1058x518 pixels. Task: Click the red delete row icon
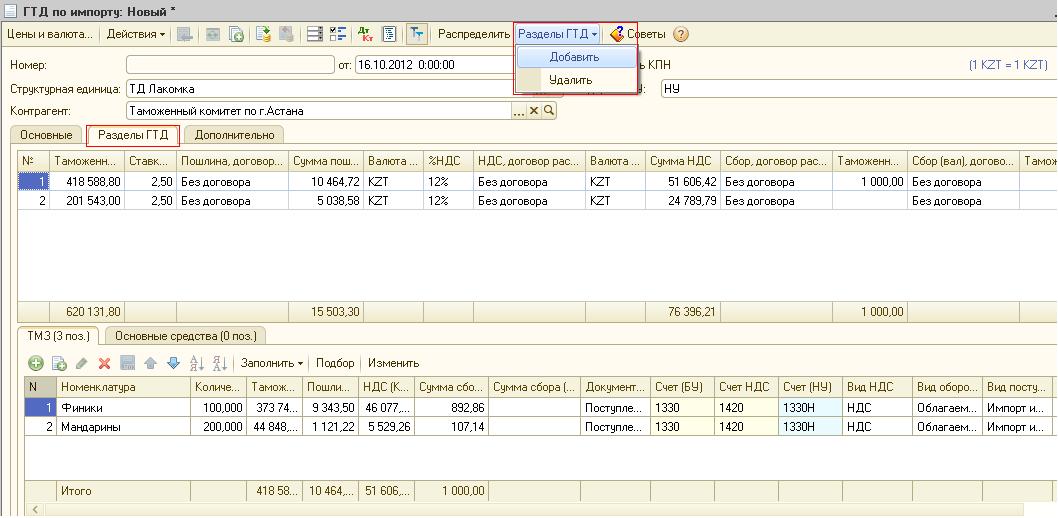click(104, 363)
